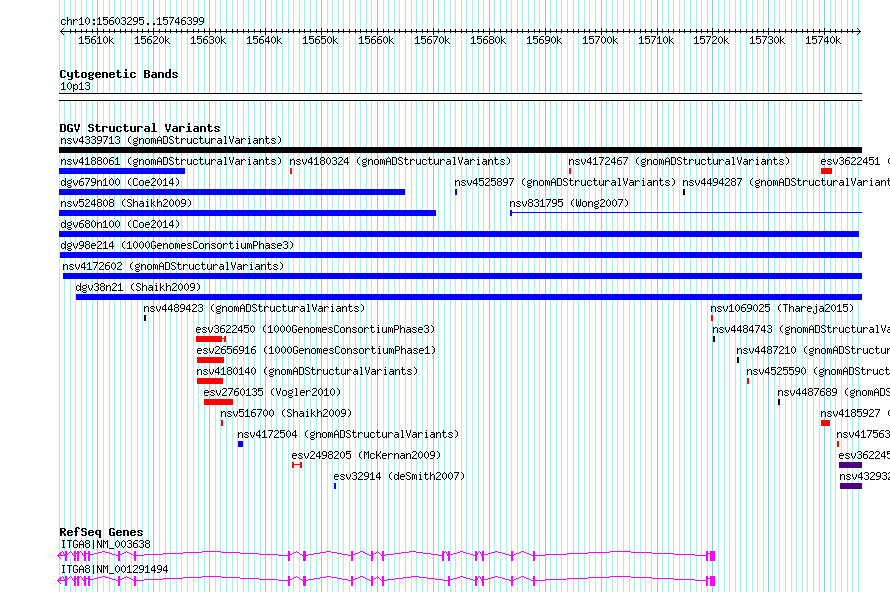Select the red esv3622451 variant bar
This screenshot has height=592, width=890.
826,171
